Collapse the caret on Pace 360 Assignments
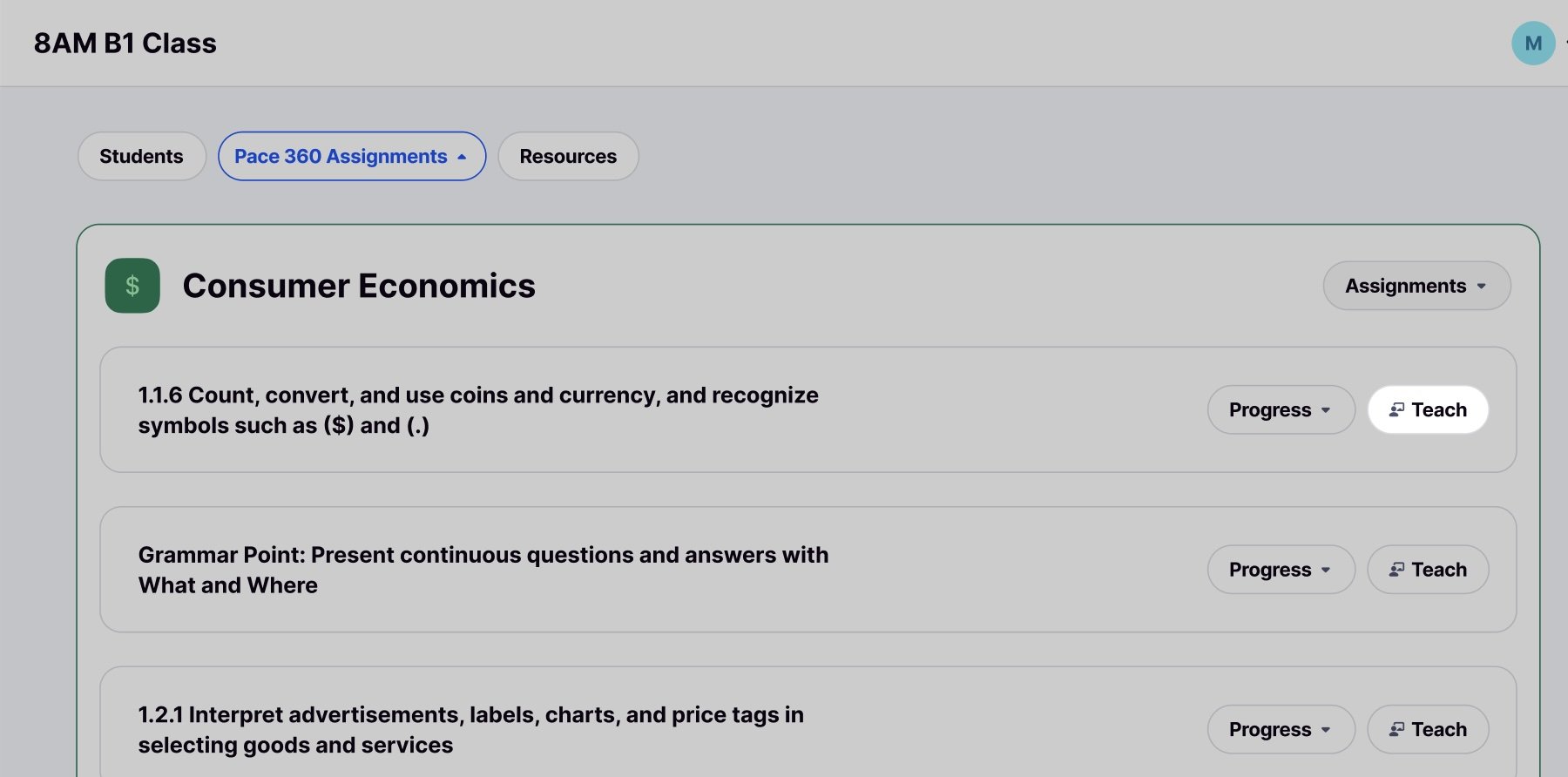The image size is (1568, 777). click(462, 157)
